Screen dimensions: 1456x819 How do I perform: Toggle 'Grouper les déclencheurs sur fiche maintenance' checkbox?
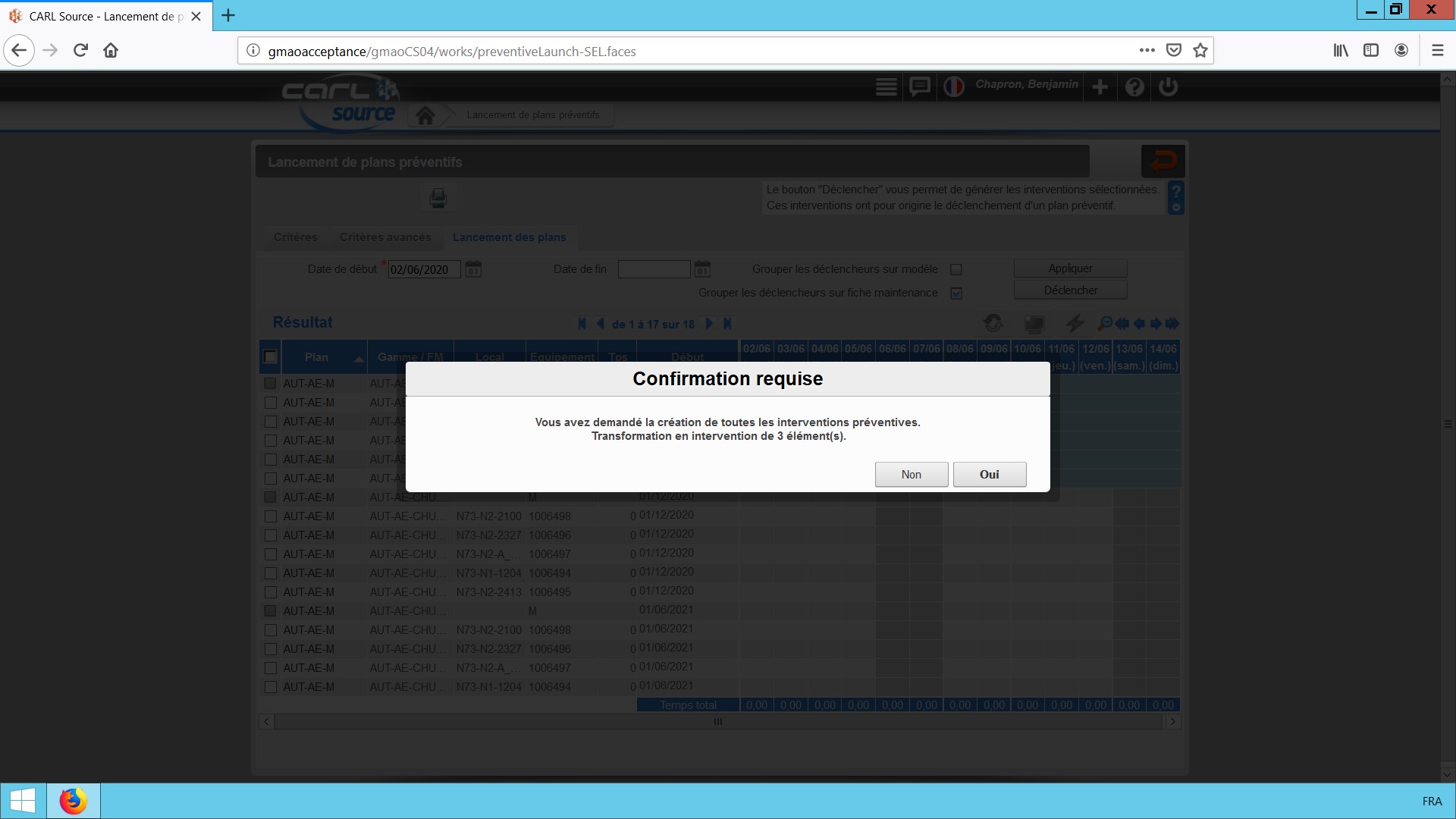pos(956,293)
